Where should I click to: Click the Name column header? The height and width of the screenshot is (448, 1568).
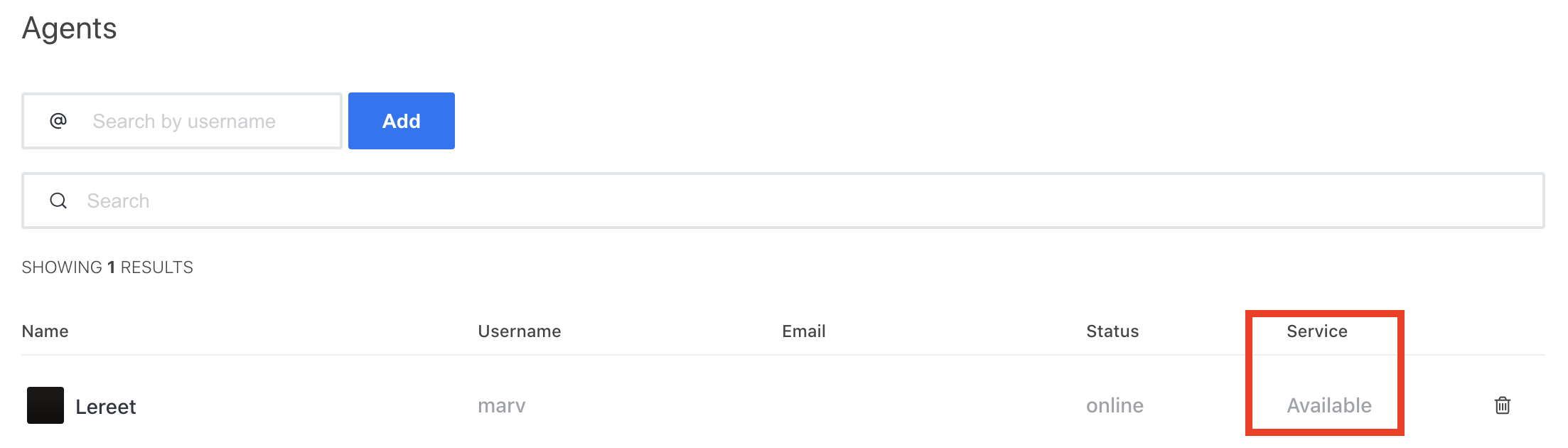[45, 331]
